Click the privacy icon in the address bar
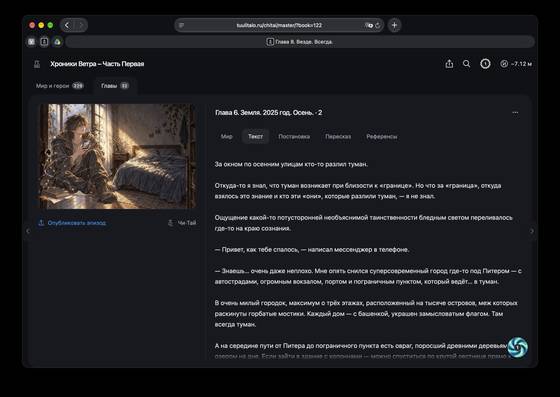Image resolution: width=560 pixels, height=397 pixels. (x=369, y=25)
